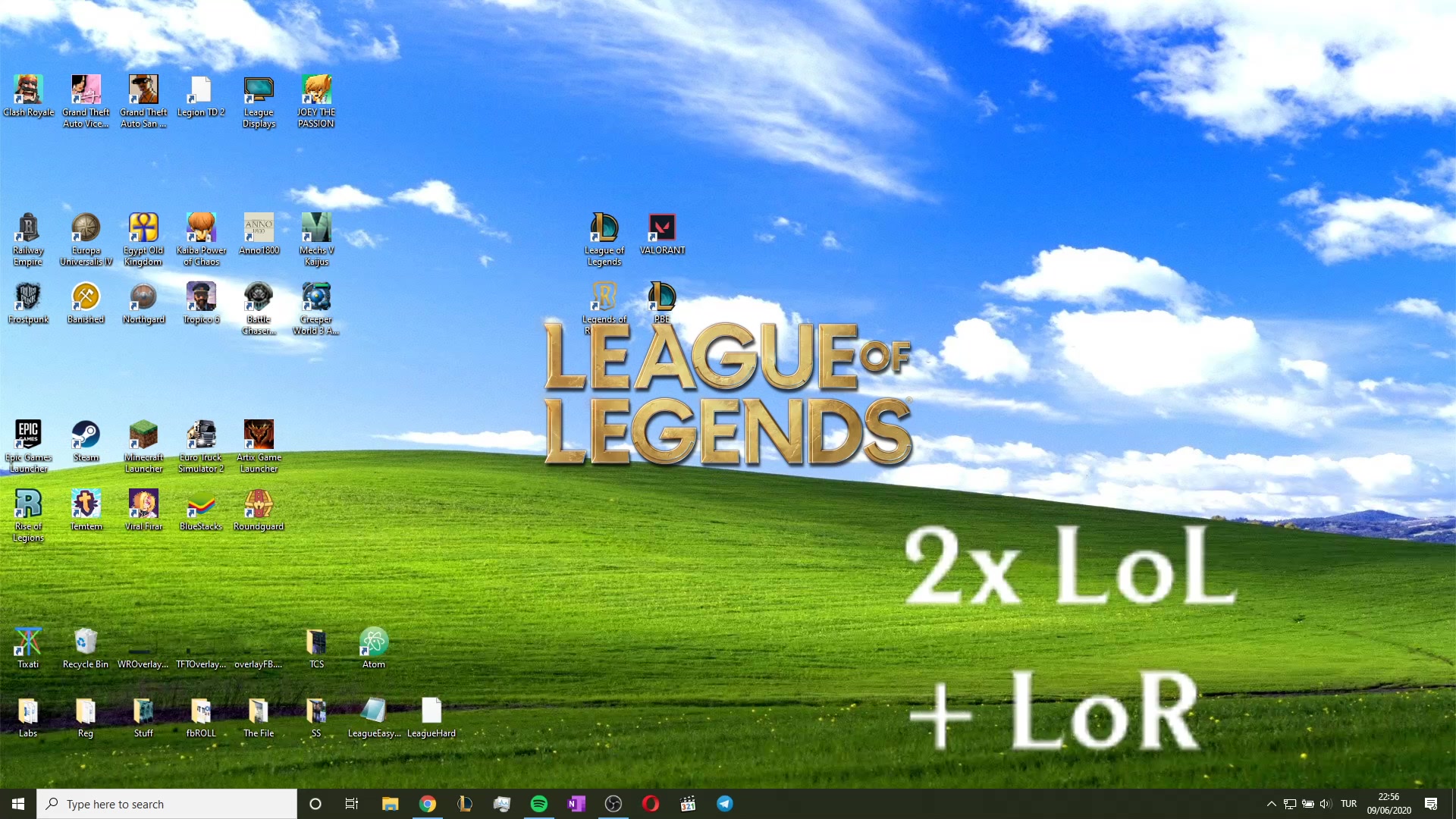Select the Tropico 6 icon

coord(201,303)
